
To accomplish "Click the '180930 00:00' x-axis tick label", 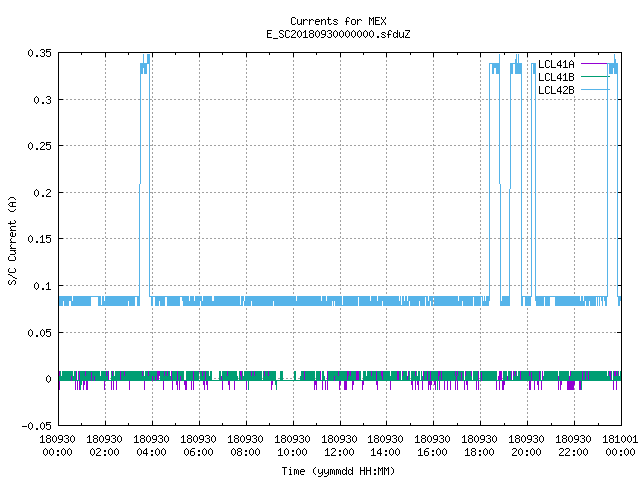I will 58,445.
